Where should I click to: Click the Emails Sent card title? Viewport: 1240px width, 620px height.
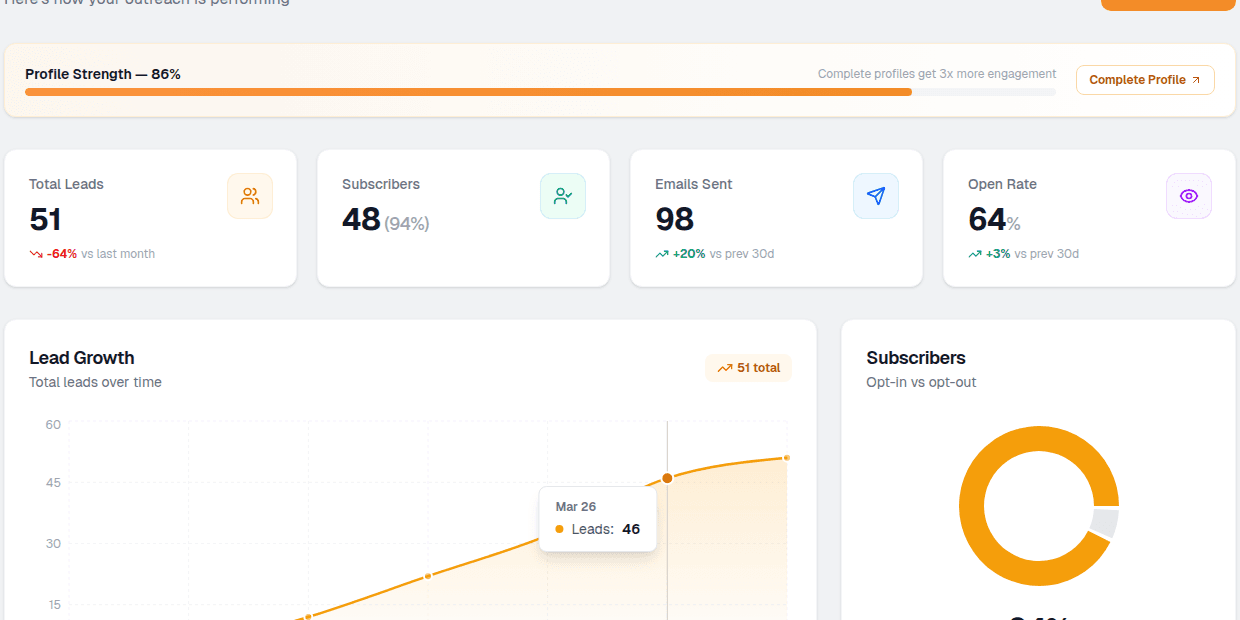click(x=694, y=184)
